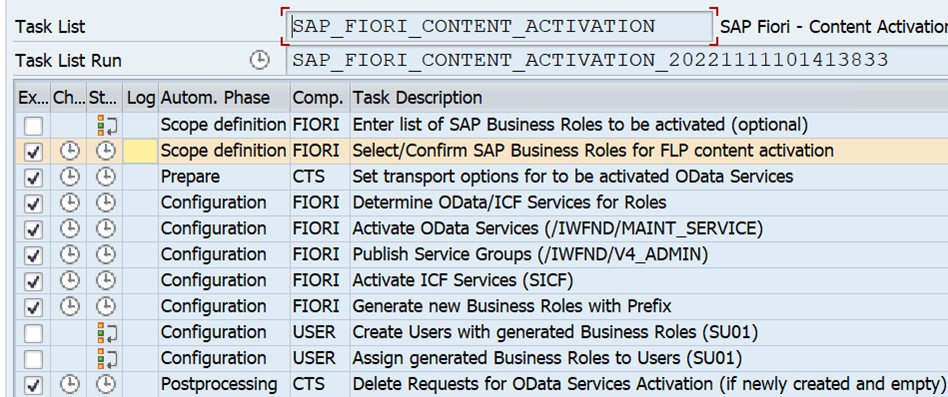Select the Activate ICF Services (SICF) description
The height and width of the screenshot is (397, 948).
pyautogui.click(x=463, y=280)
